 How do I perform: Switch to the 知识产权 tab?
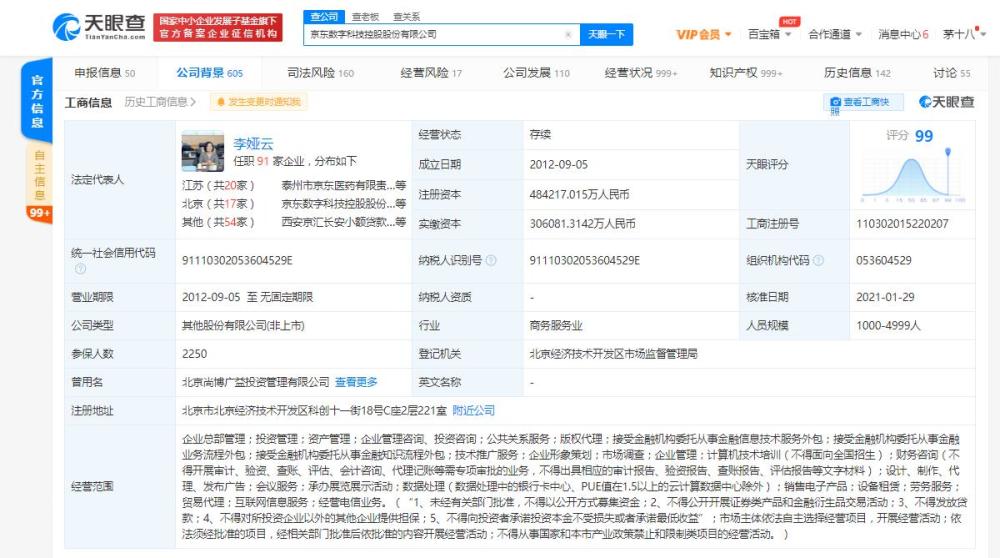pyautogui.click(x=746, y=73)
